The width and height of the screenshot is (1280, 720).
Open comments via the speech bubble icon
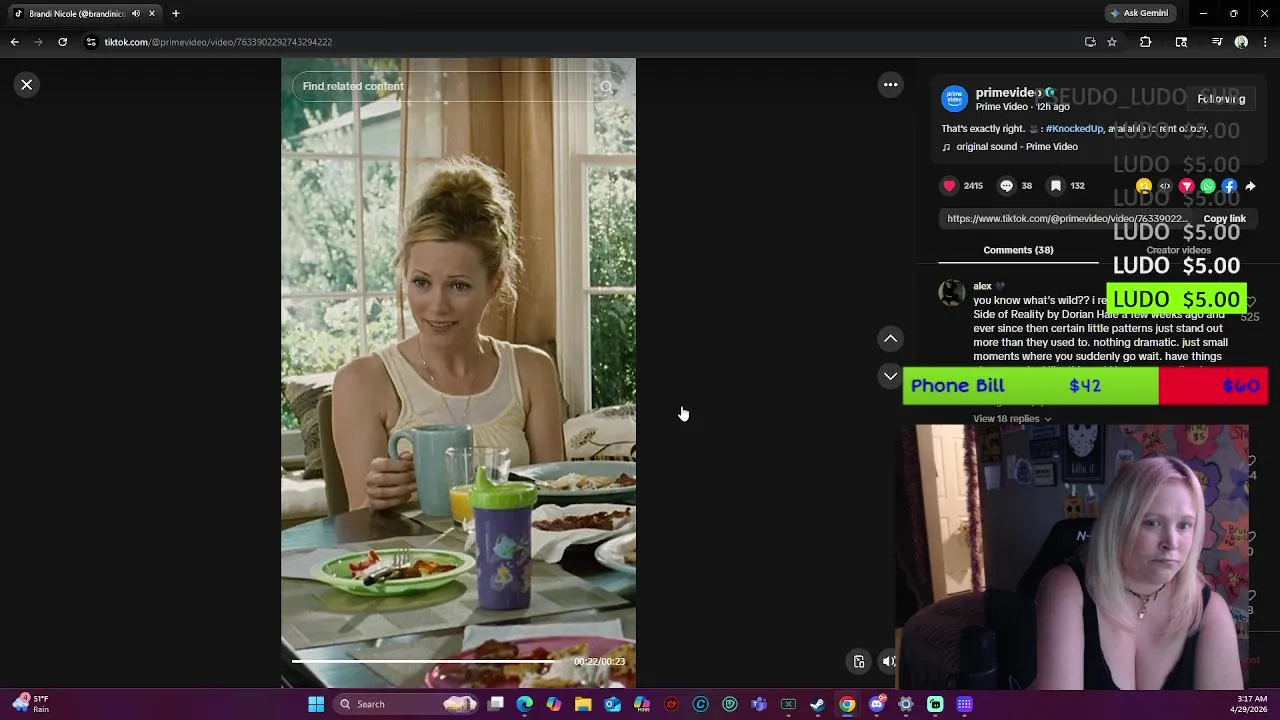tap(1006, 186)
